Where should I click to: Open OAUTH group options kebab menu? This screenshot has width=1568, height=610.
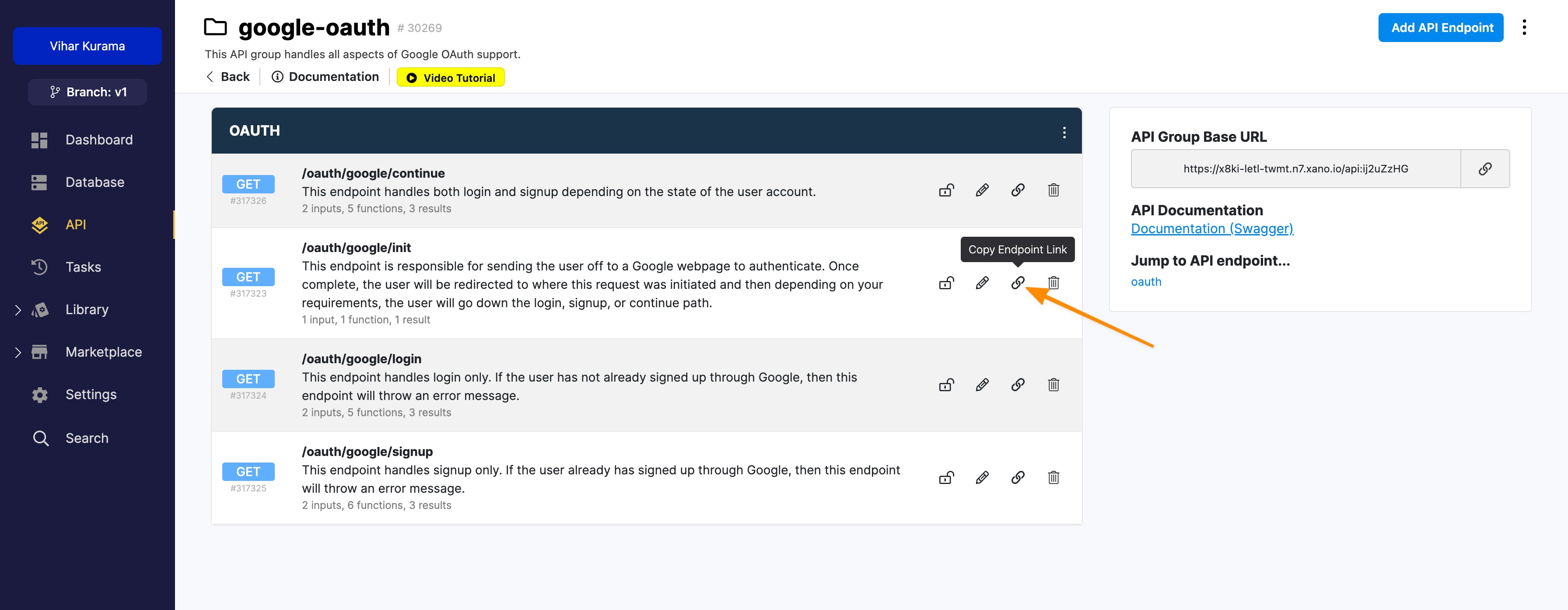(x=1064, y=132)
